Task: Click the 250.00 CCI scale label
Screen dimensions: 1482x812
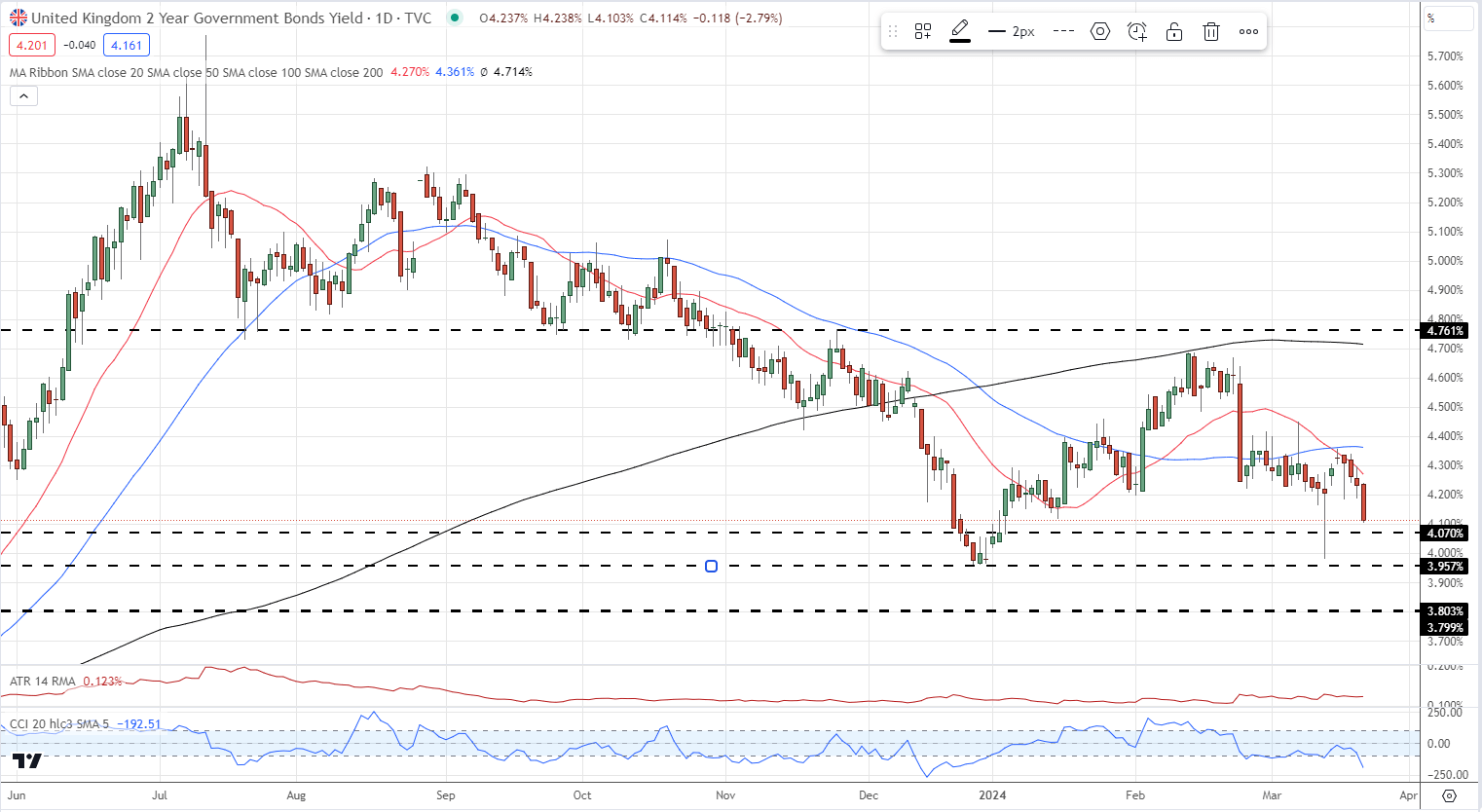Action: [1445, 713]
